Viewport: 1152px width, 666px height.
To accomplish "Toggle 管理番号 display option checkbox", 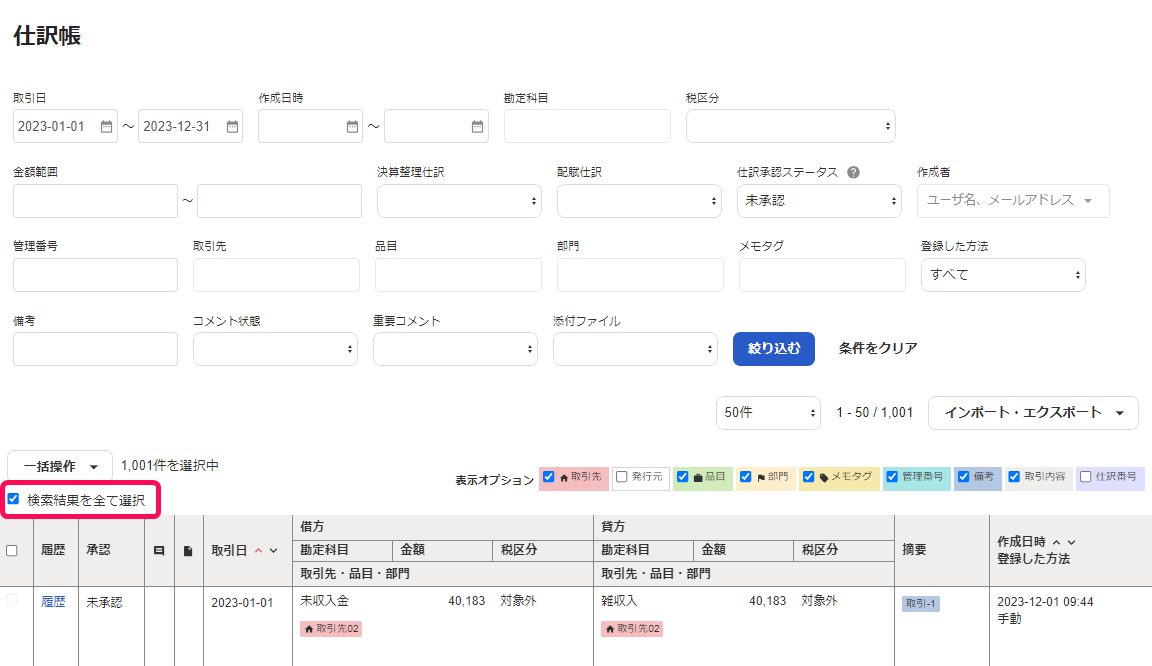I will [892, 476].
